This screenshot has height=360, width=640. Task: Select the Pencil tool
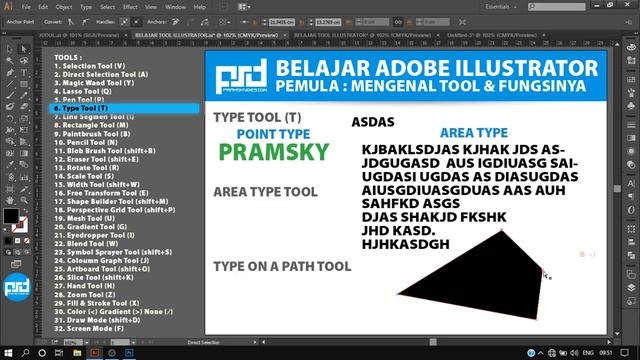pos(24,96)
